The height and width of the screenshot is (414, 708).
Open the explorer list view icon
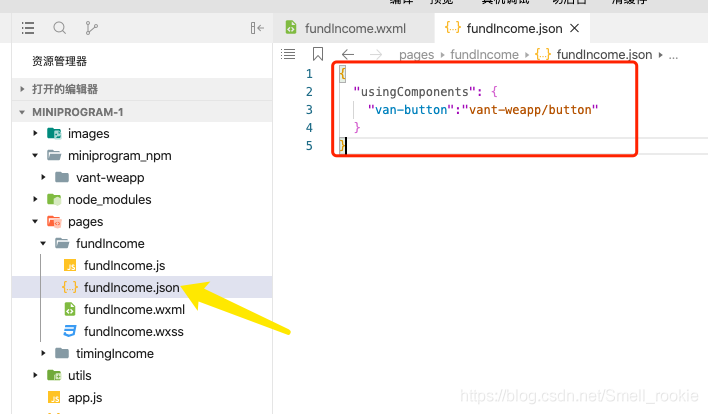point(27,28)
